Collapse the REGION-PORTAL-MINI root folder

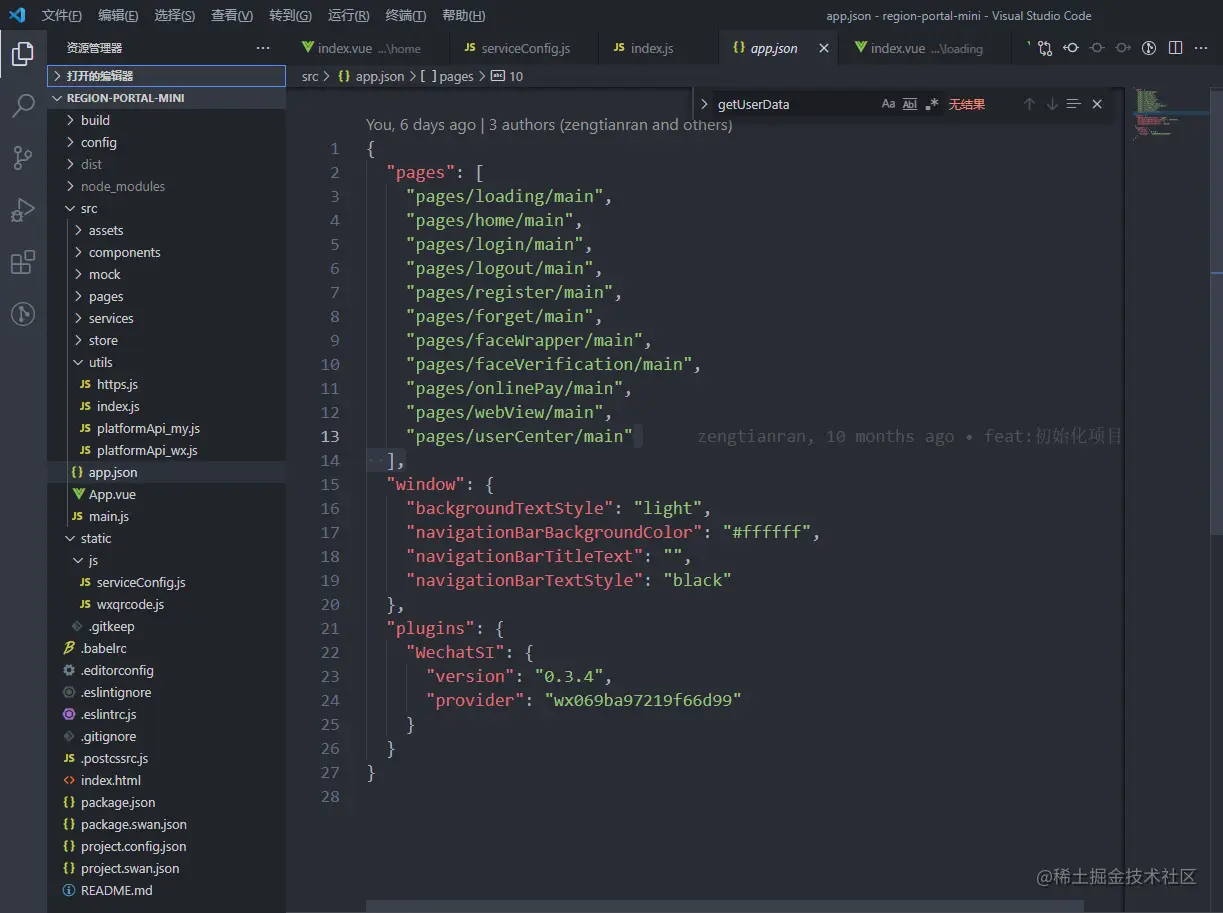click(166, 98)
